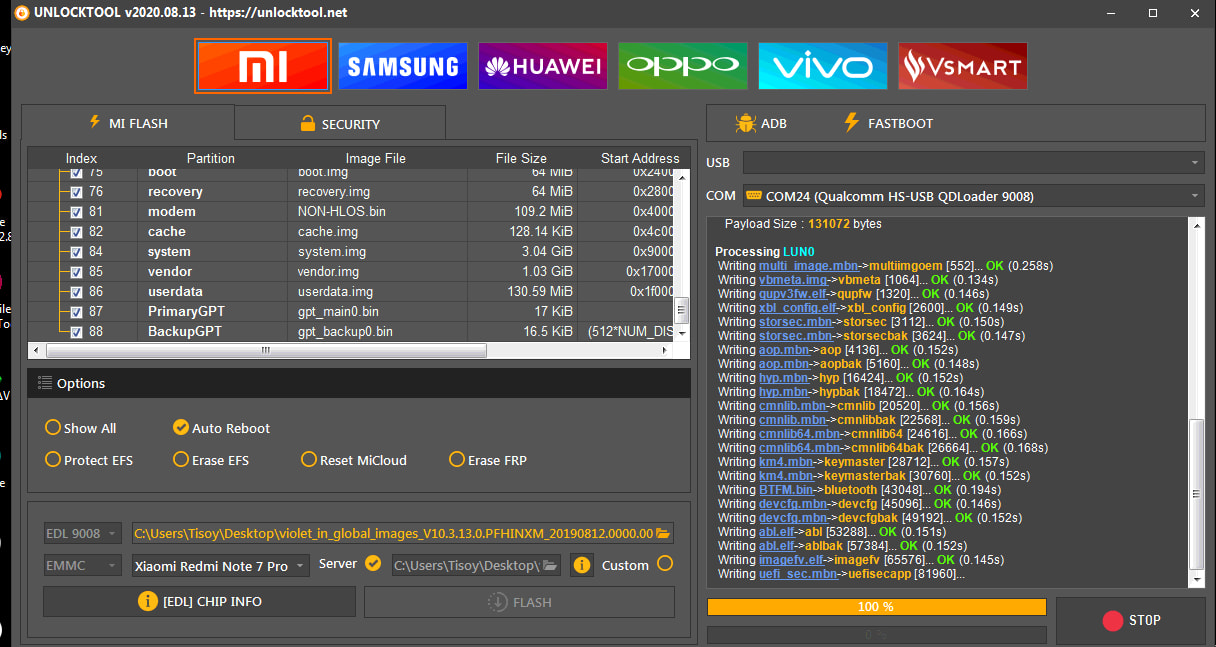The width and height of the screenshot is (1216, 647).
Task: Click the 100 % progress bar
Action: pyautogui.click(x=876, y=607)
